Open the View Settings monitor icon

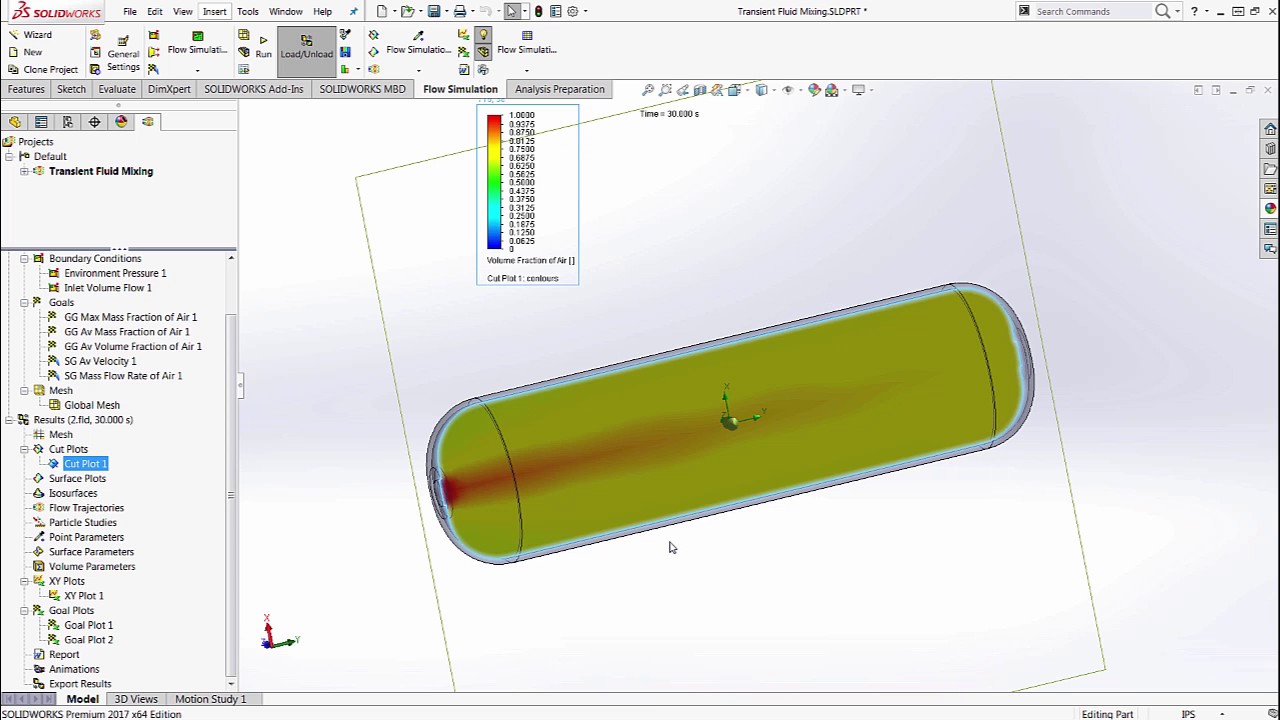(x=858, y=90)
